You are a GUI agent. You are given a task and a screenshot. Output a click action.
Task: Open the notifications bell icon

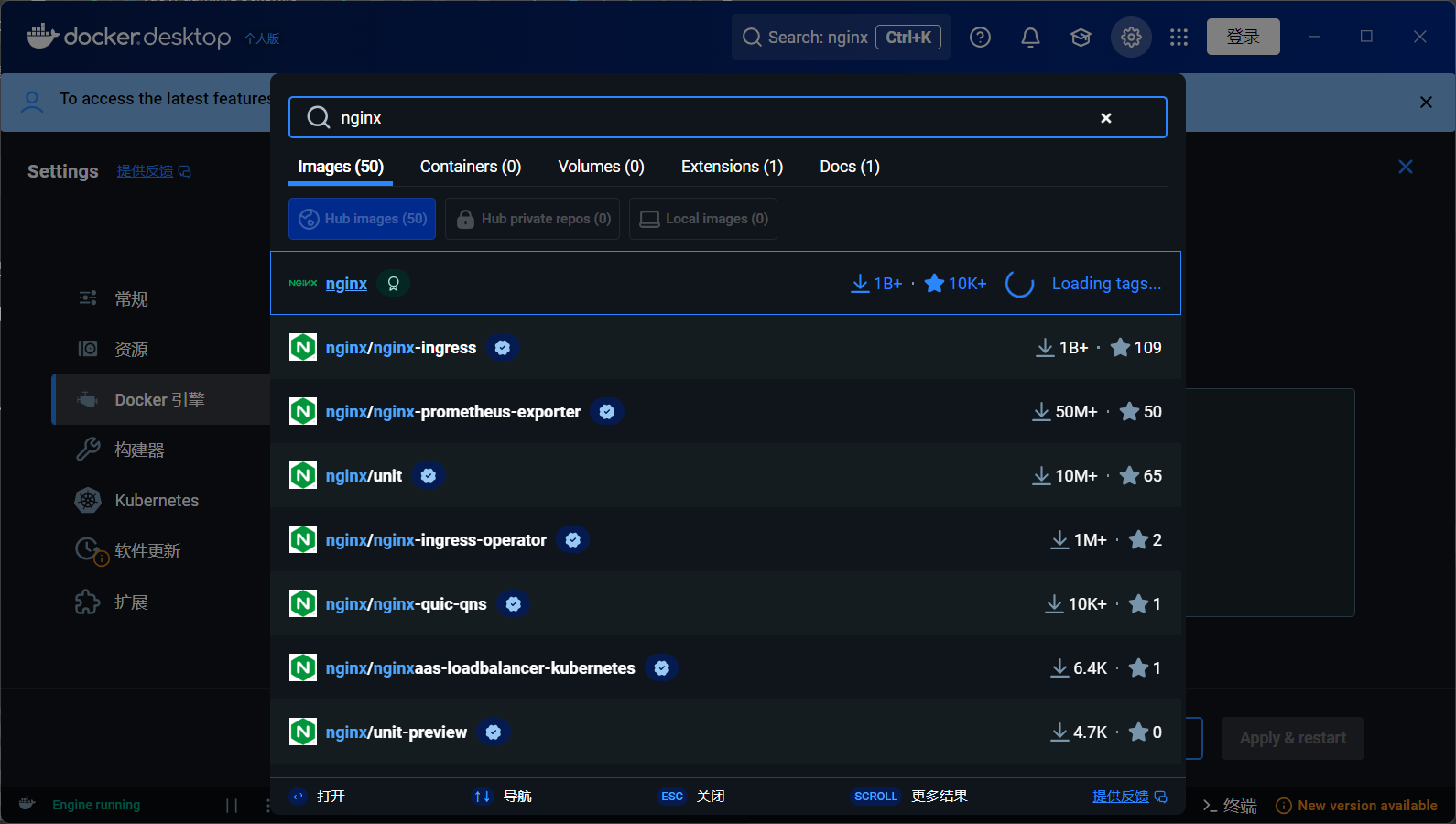[x=1030, y=38]
